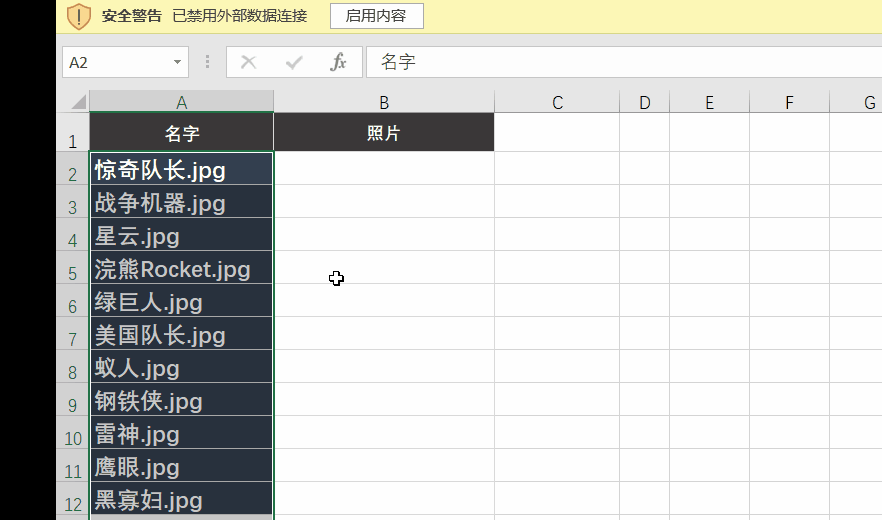Click the three-dot formula bar resize handle

pos(208,62)
